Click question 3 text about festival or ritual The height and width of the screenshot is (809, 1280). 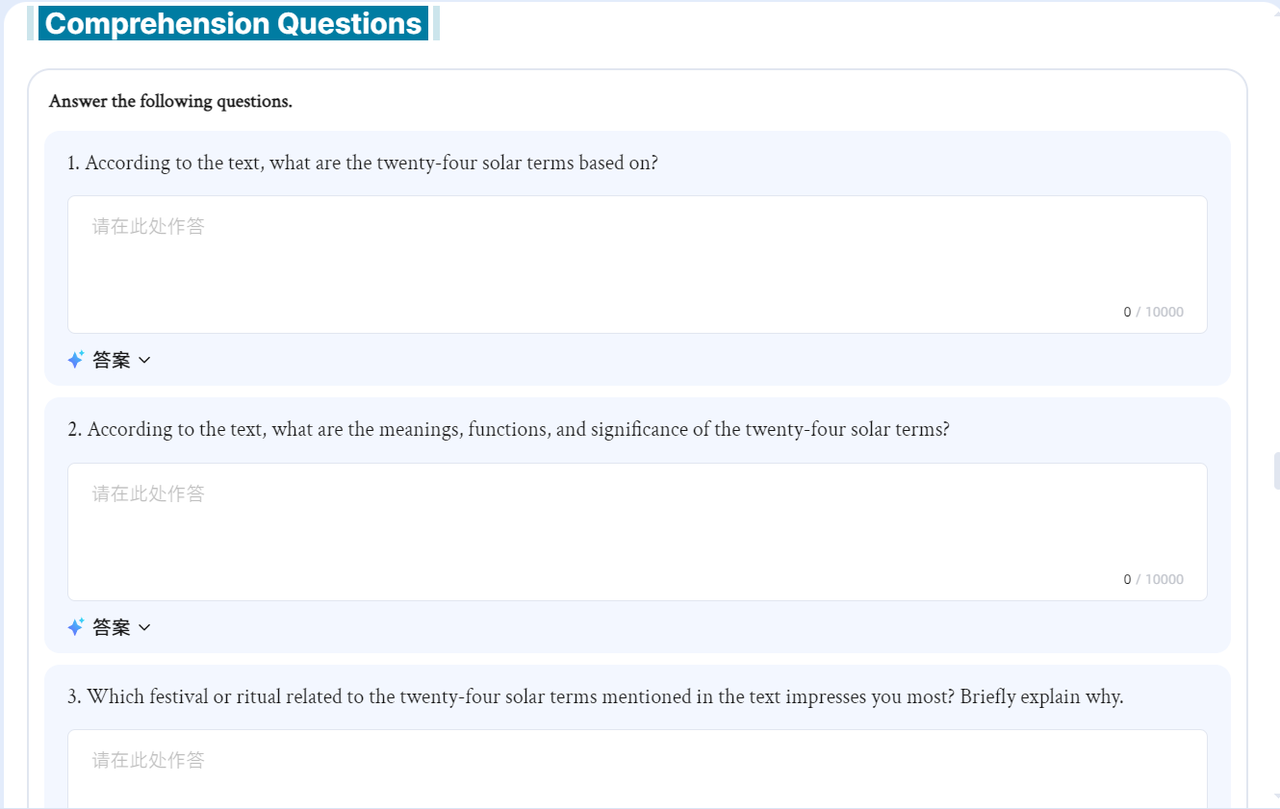tap(596, 696)
